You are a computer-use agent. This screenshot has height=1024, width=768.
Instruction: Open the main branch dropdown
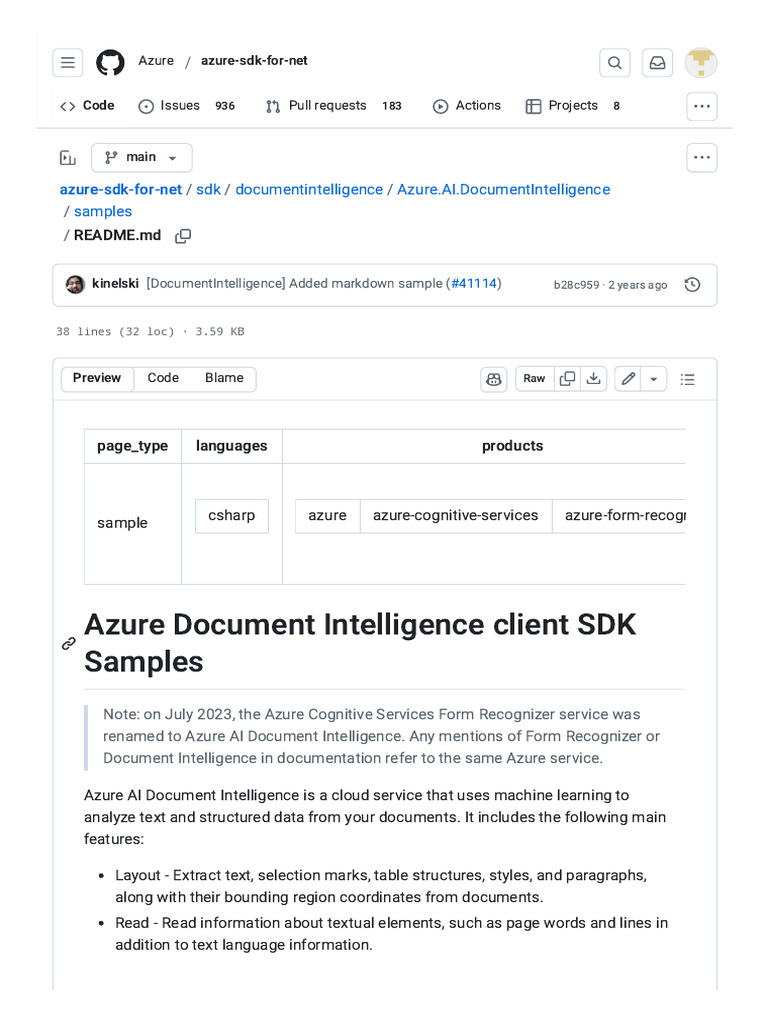tap(142, 158)
